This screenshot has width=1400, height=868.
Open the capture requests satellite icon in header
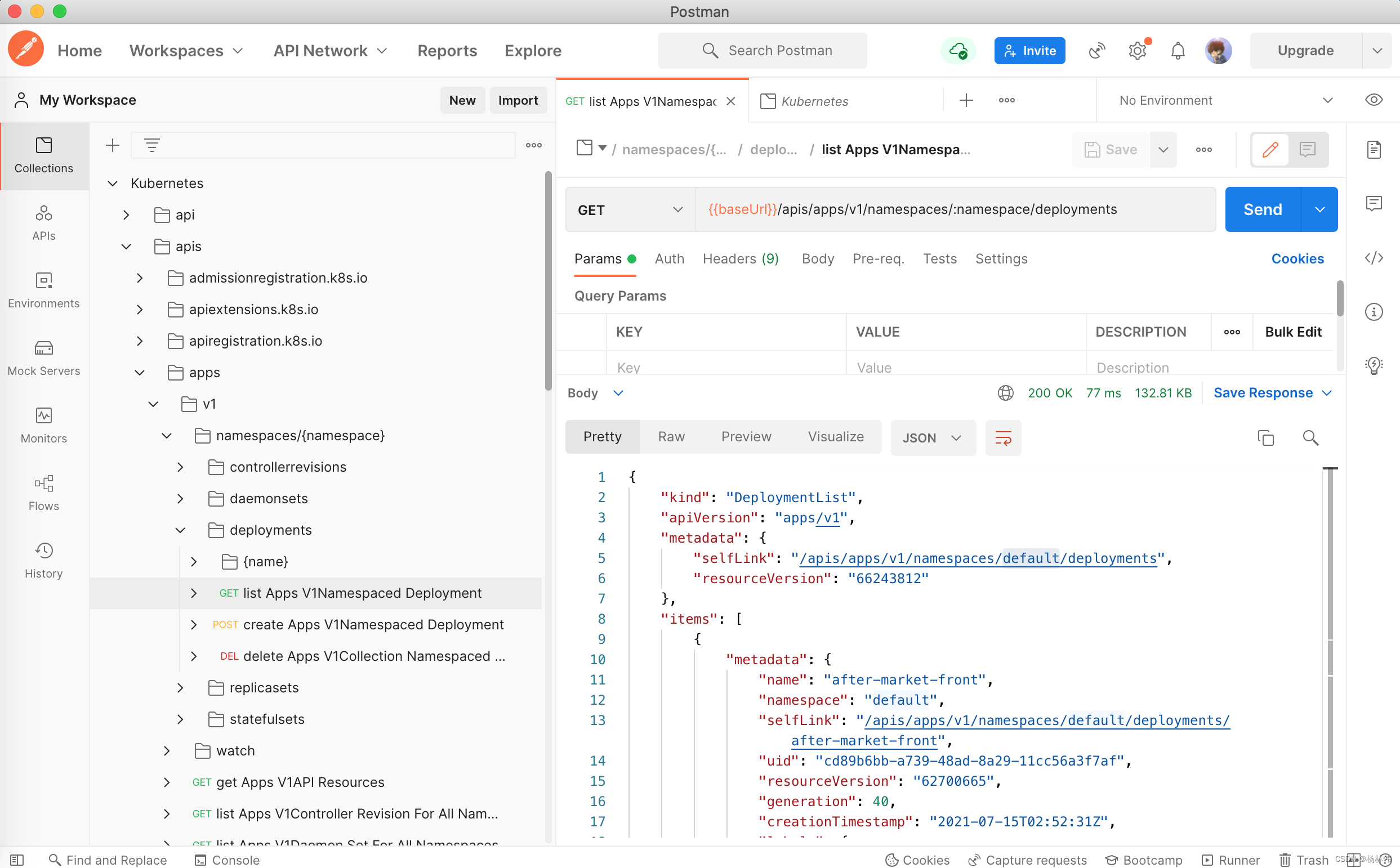(x=1096, y=51)
